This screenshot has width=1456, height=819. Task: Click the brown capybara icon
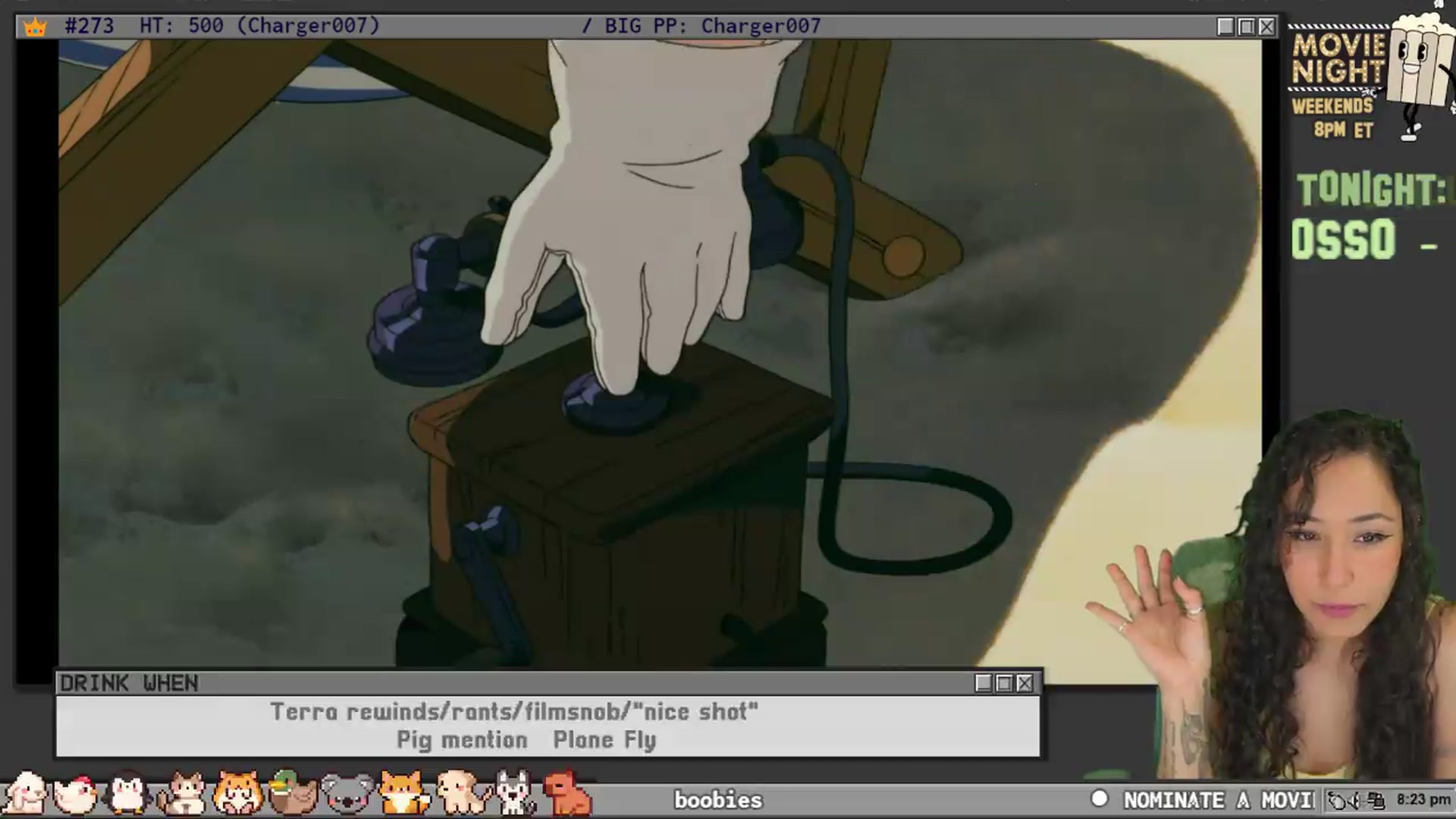[566, 792]
